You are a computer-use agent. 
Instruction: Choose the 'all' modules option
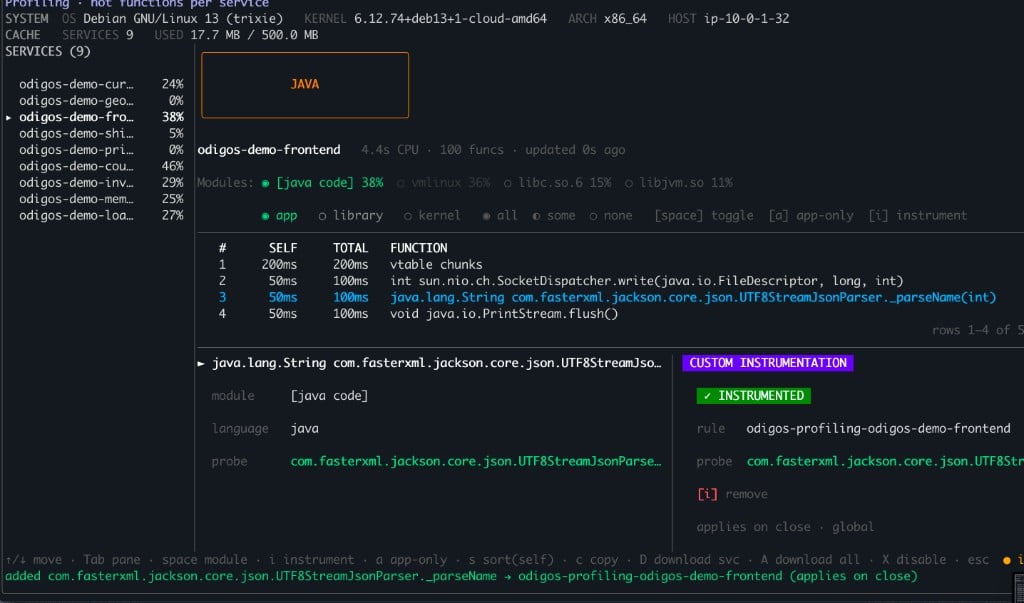pyautogui.click(x=500, y=215)
